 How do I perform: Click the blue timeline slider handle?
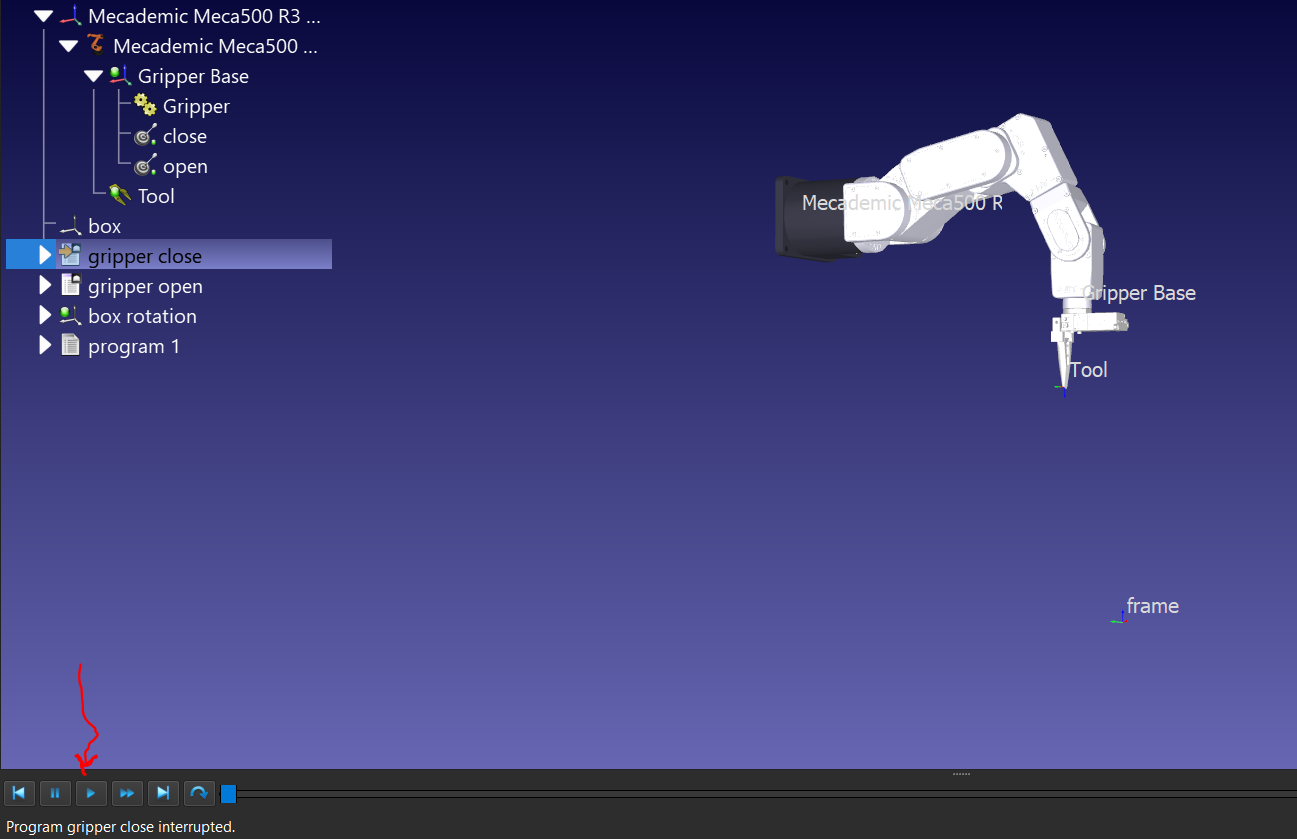click(x=228, y=794)
